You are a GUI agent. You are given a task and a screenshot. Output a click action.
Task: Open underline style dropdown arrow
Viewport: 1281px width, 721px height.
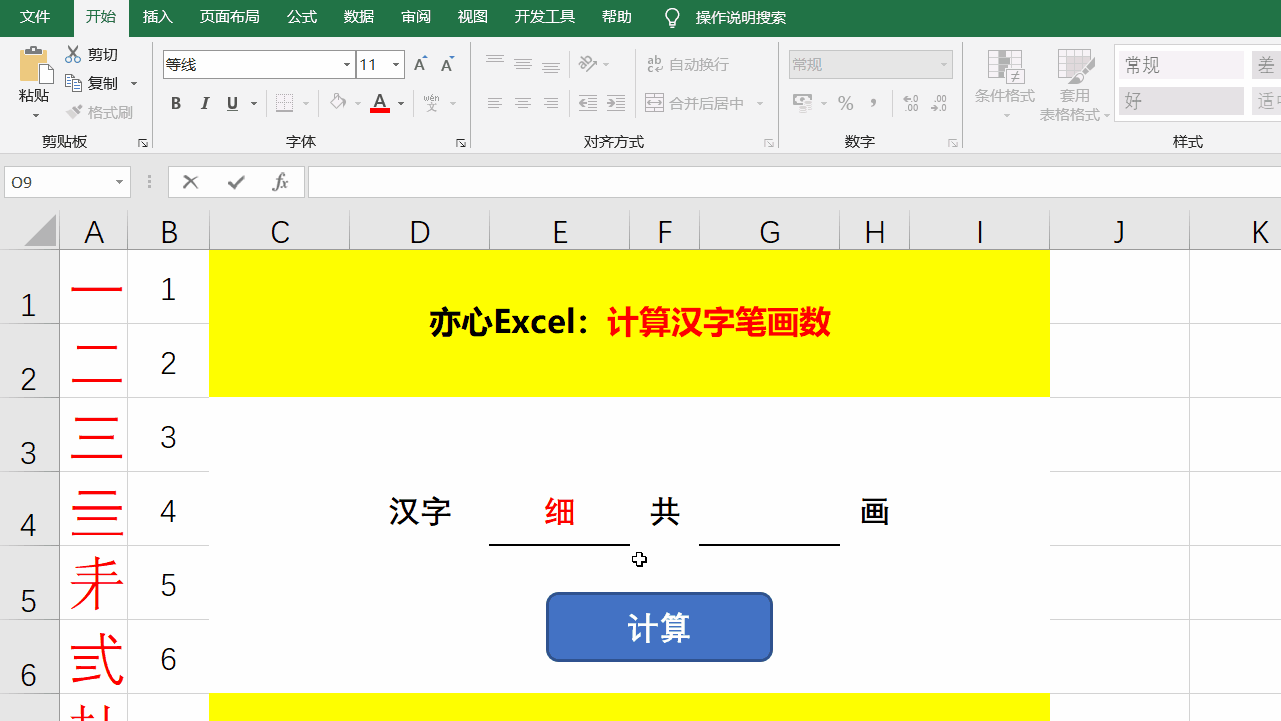(x=254, y=103)
